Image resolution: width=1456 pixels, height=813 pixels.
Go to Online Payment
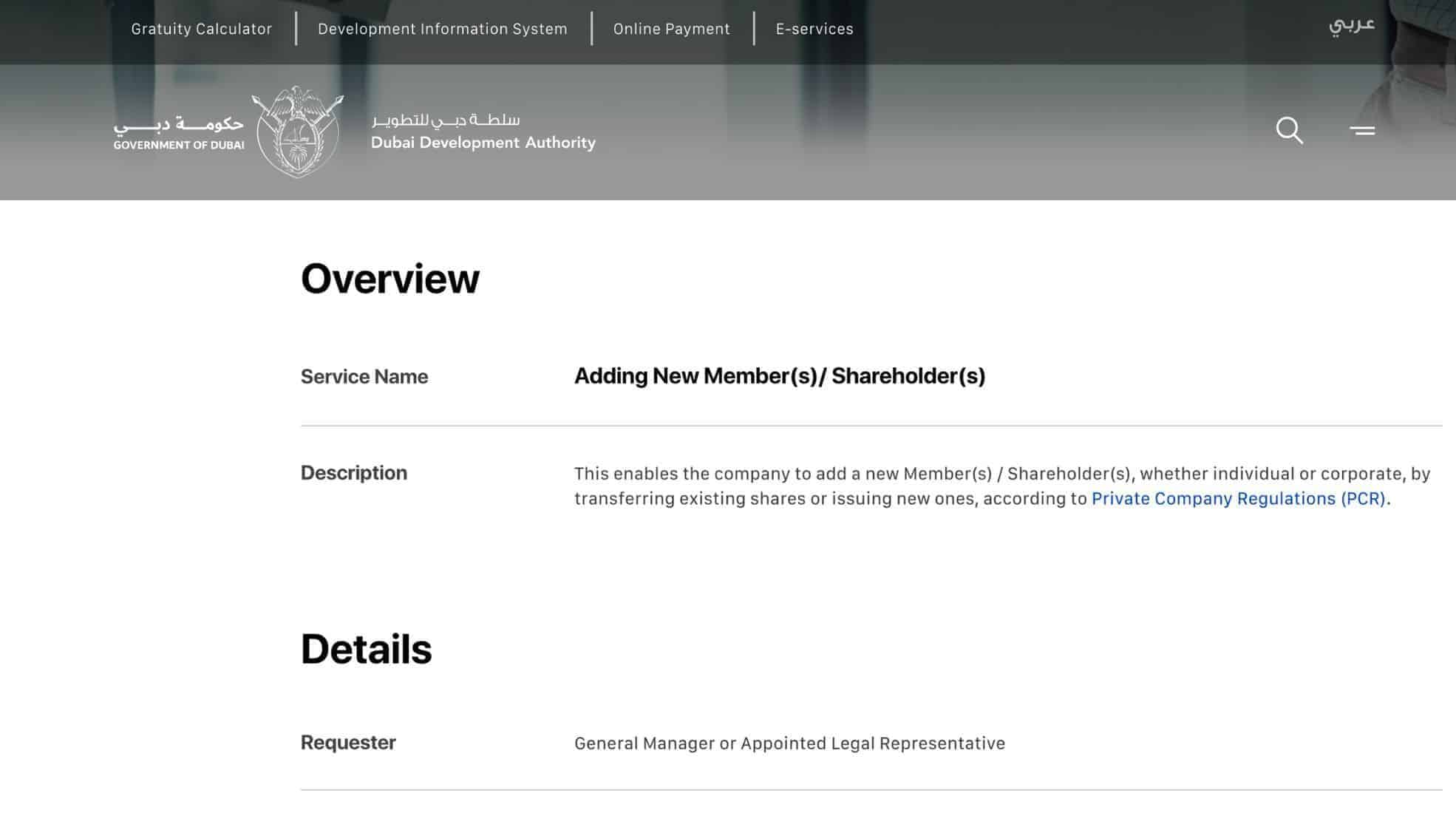click(671, 29)
